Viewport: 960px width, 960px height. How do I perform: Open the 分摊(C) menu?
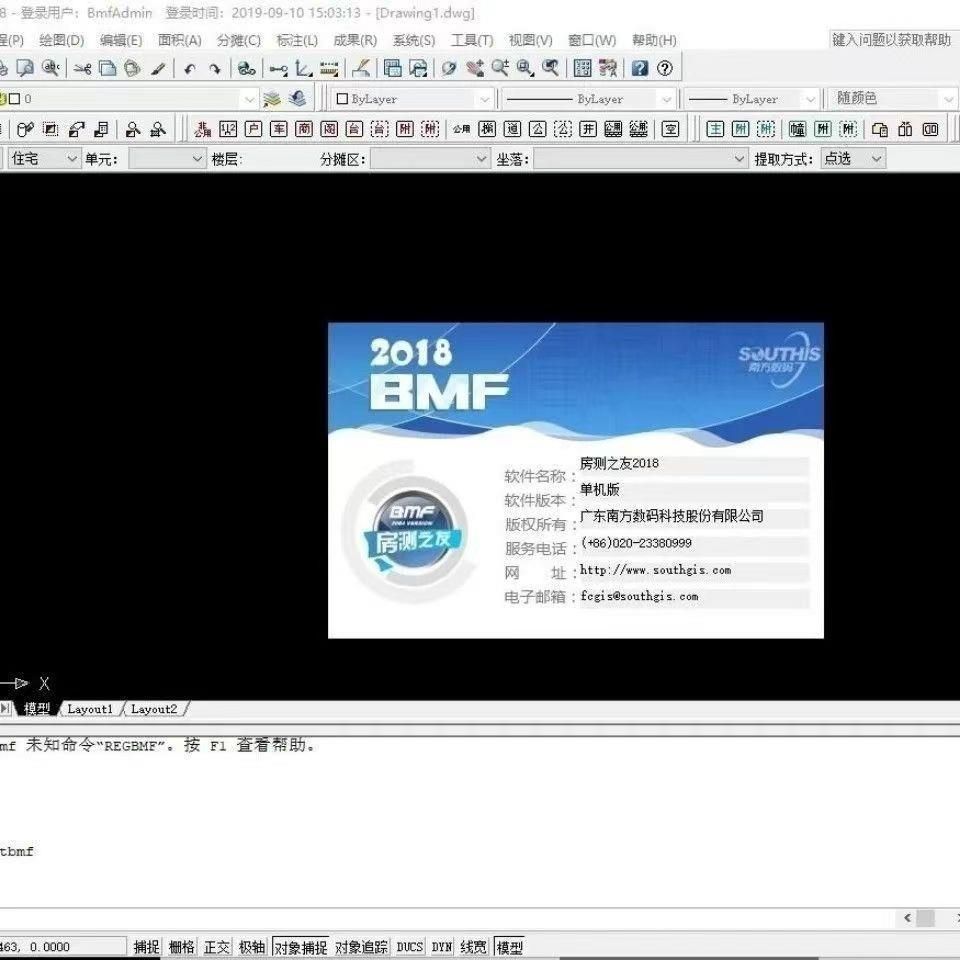coord(239,40)
